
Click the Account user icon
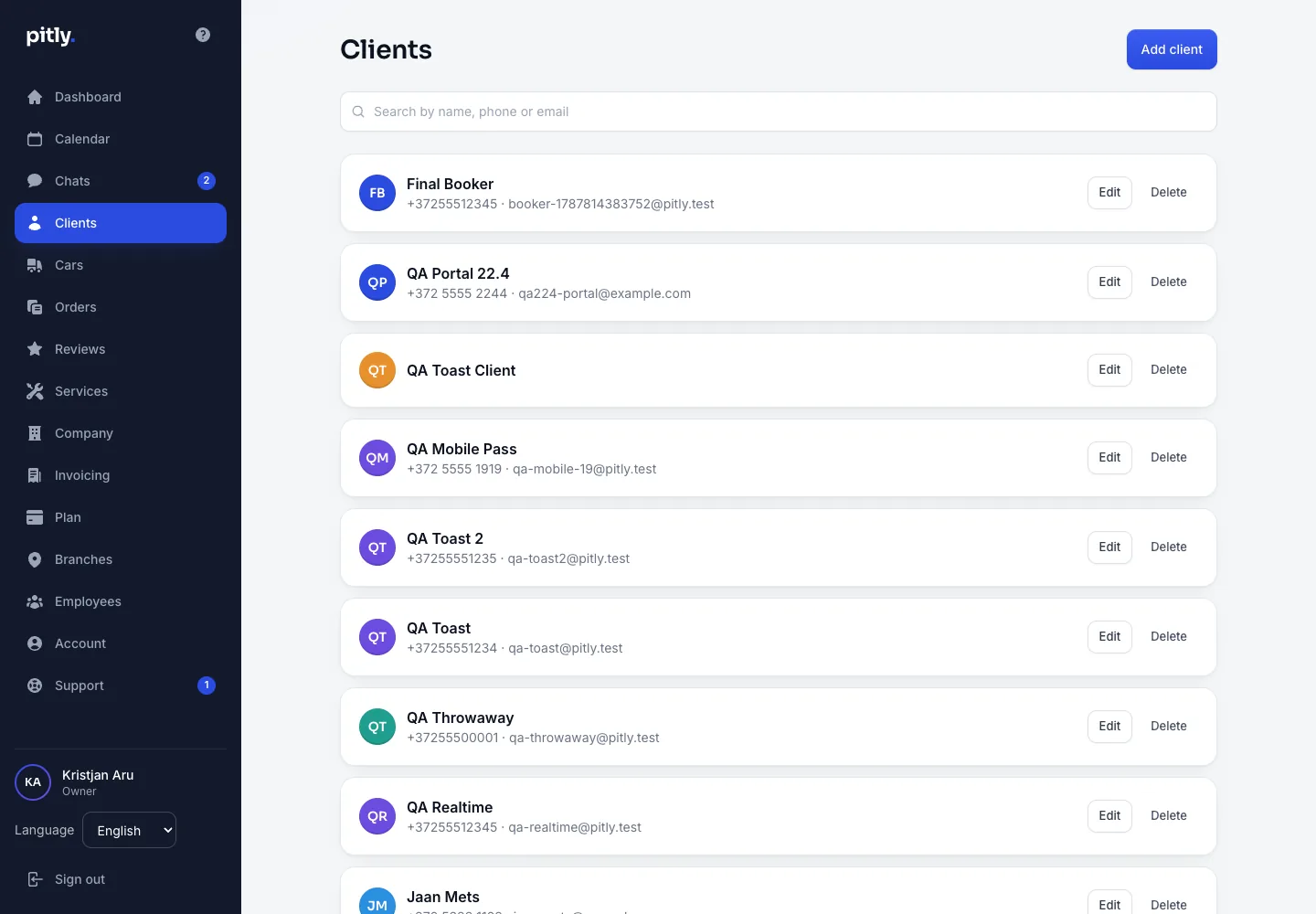pyautogui.click(x=35, y=643)
